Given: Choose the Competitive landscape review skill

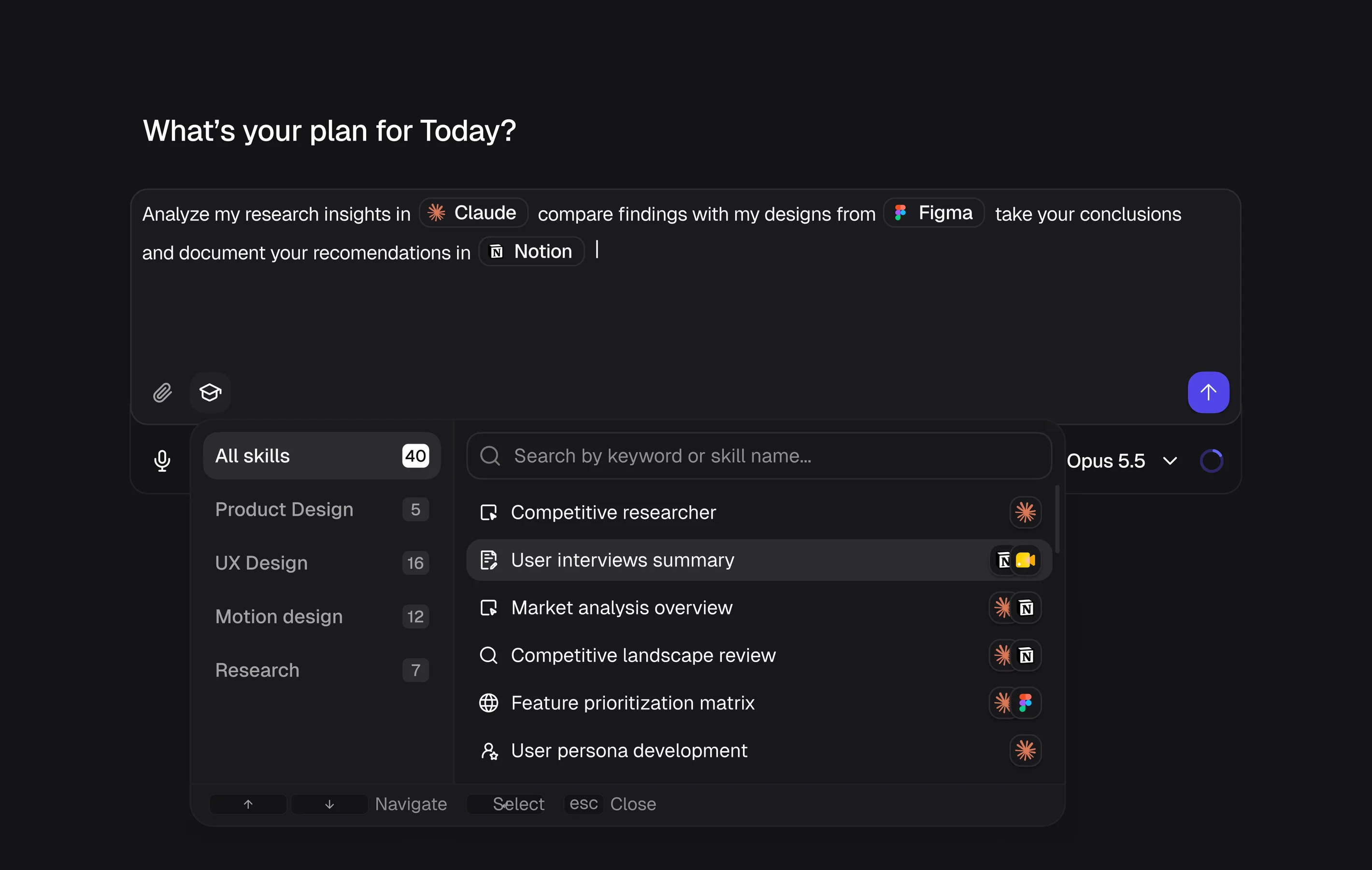Looking at the screenshot, I should click(x=759, y=655).
